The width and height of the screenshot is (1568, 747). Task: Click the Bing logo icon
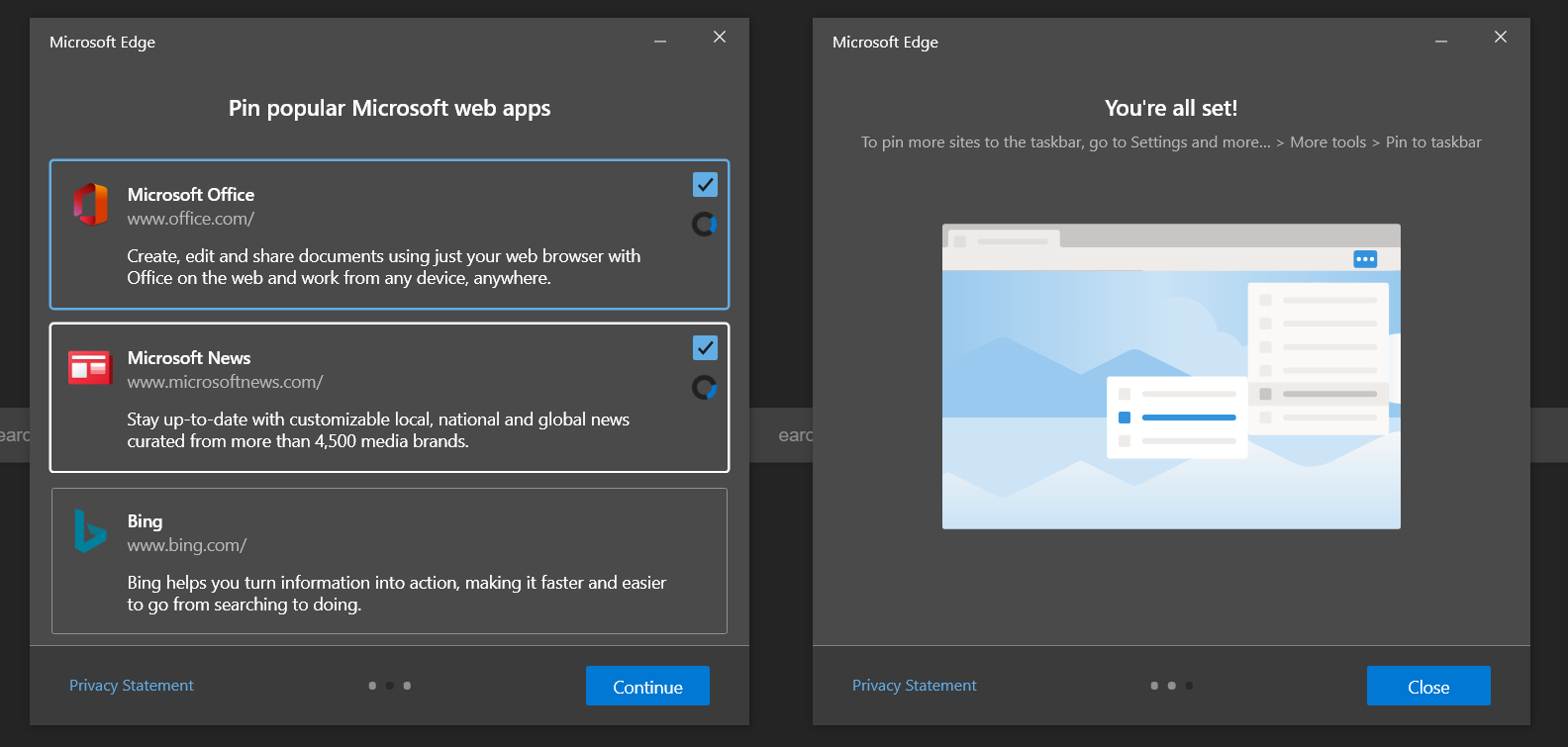(x=89, y=530)
